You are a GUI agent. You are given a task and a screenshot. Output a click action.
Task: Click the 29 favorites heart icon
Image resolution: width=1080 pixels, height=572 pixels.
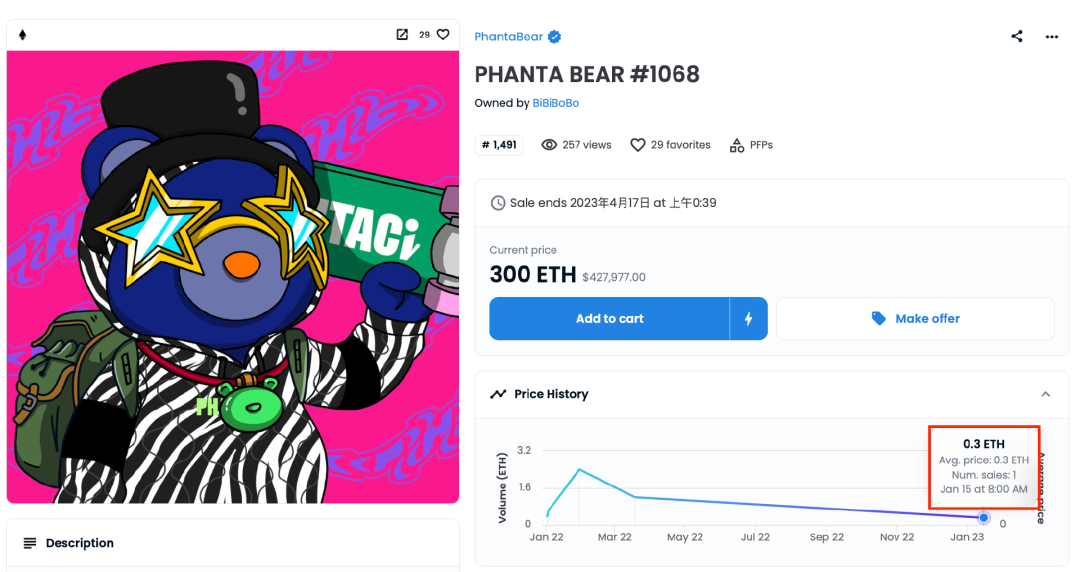[638, 145]
